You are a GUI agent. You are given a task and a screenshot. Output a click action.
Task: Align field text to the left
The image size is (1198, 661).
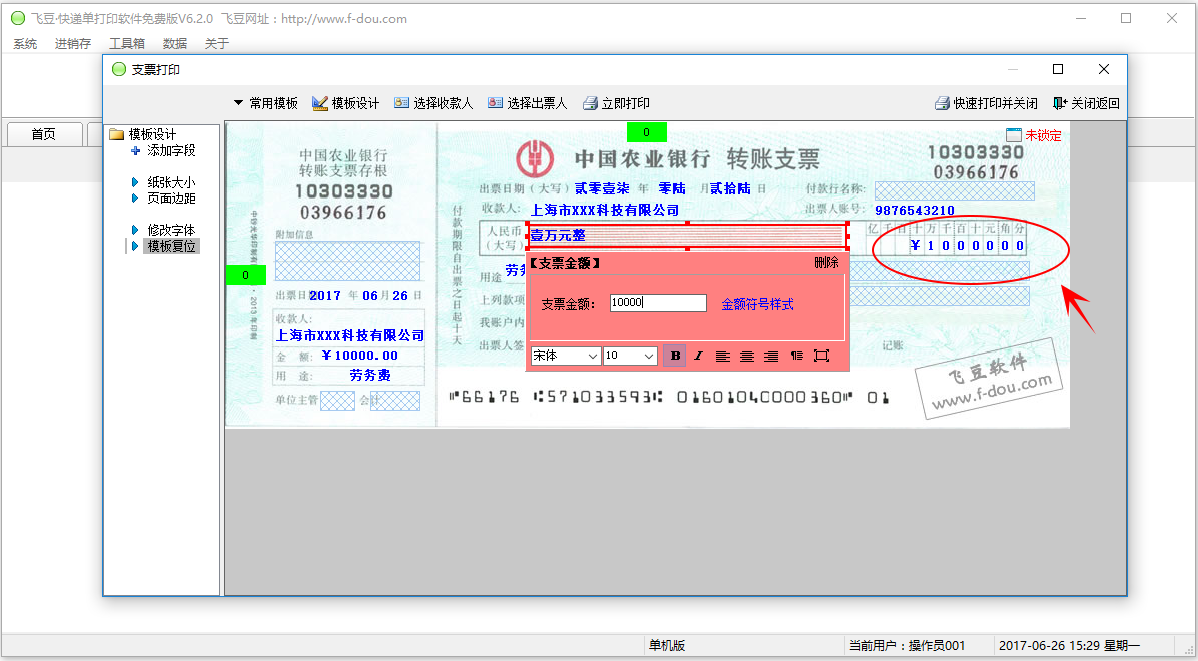723,355
